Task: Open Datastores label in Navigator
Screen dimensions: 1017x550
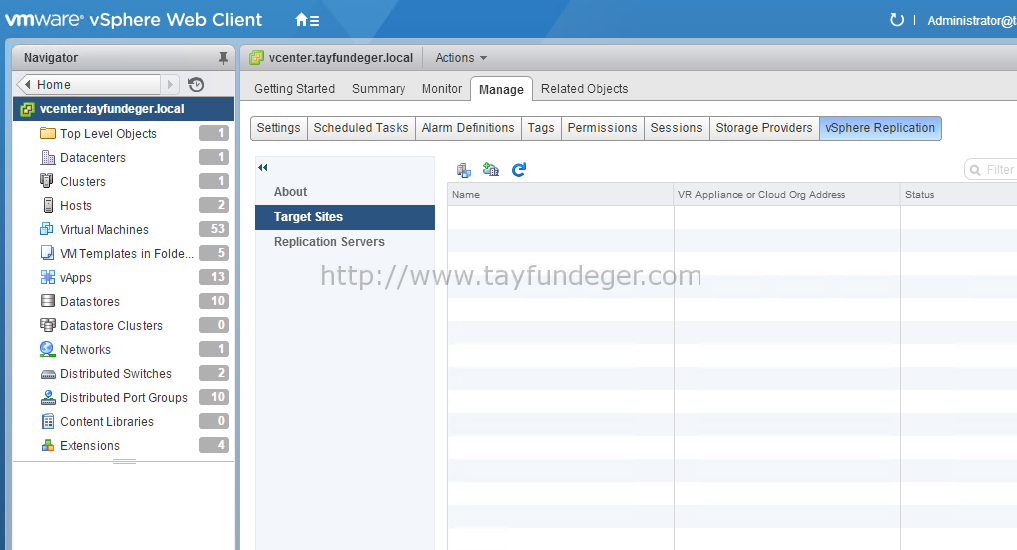Action: [90, 302]
